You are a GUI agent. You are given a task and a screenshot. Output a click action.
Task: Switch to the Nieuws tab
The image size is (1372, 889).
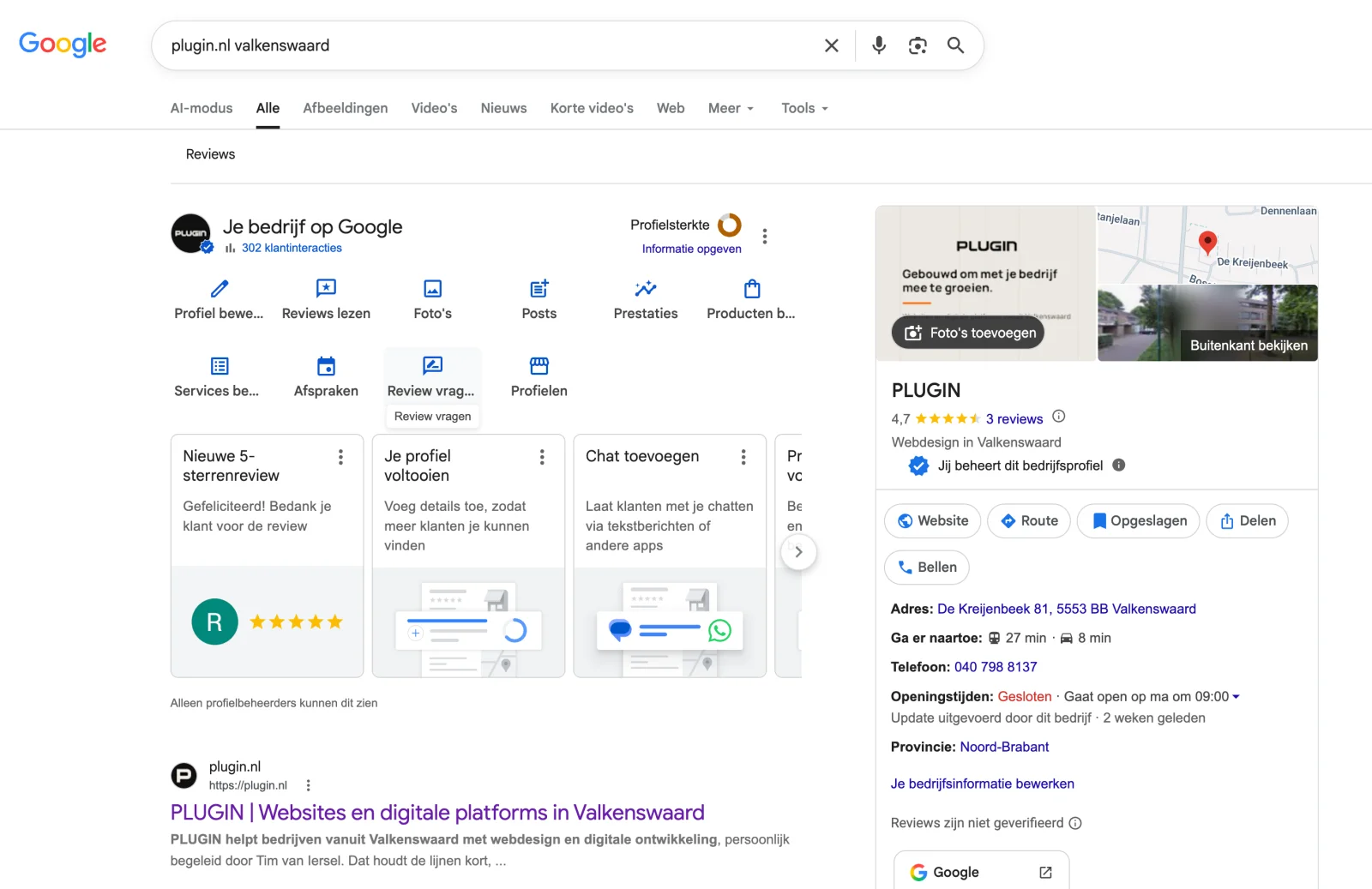(x=503, y=108)
